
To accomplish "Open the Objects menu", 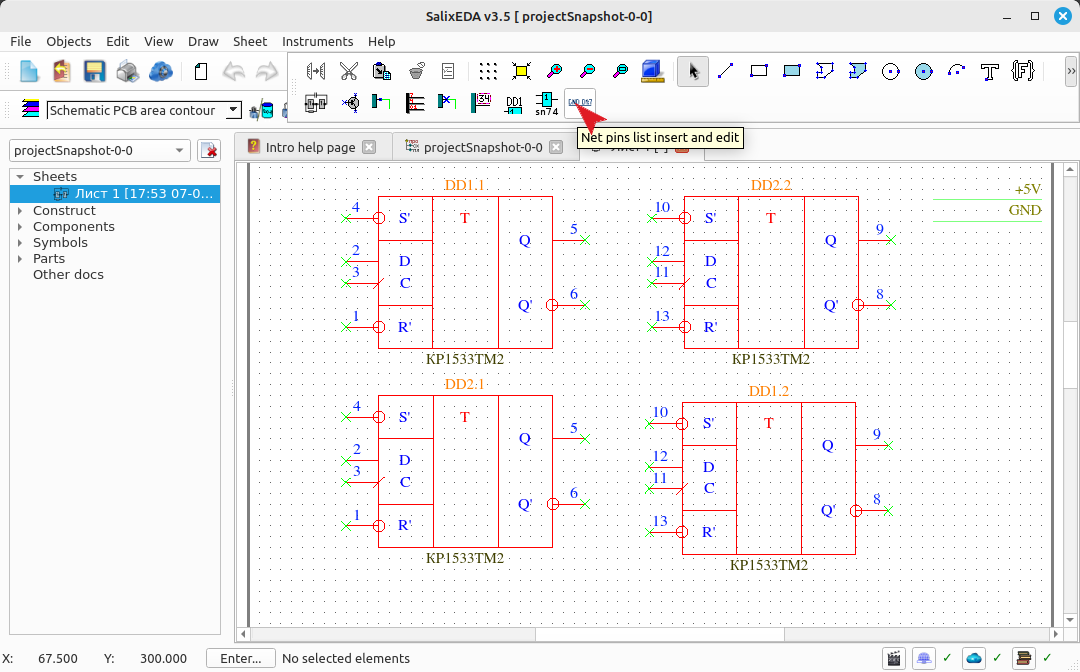I will (69, 41).
